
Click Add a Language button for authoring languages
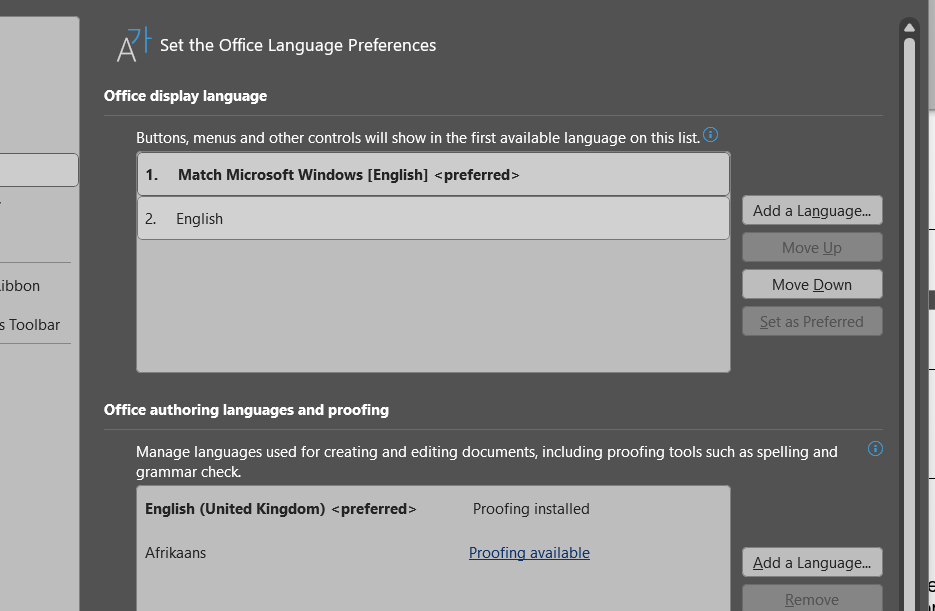coord(812,563)
